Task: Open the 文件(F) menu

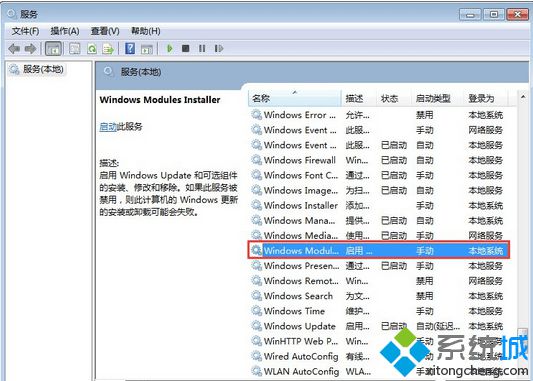Action: click(25, 31)
